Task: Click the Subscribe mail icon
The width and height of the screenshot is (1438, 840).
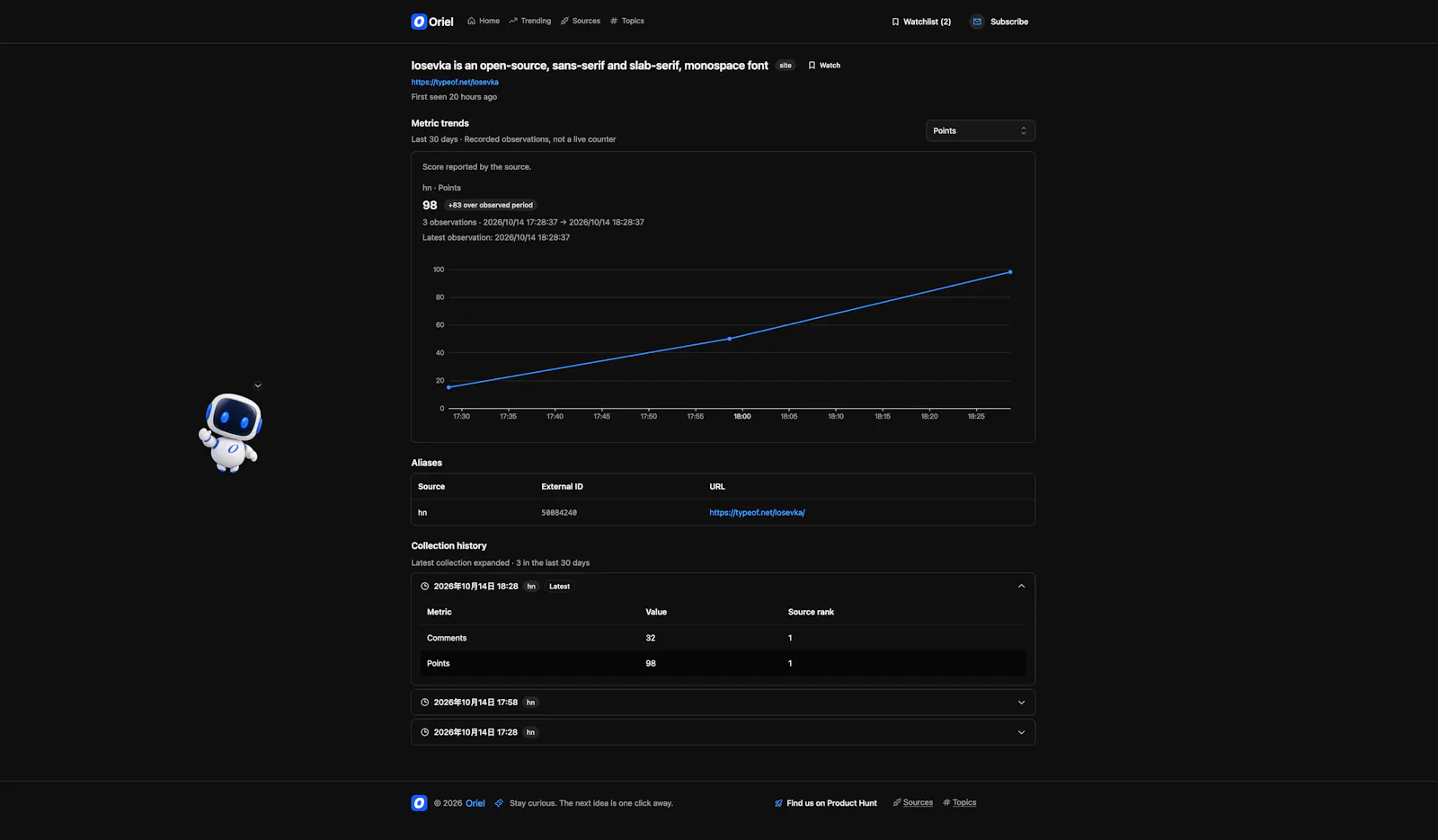Action: (977, 22)
